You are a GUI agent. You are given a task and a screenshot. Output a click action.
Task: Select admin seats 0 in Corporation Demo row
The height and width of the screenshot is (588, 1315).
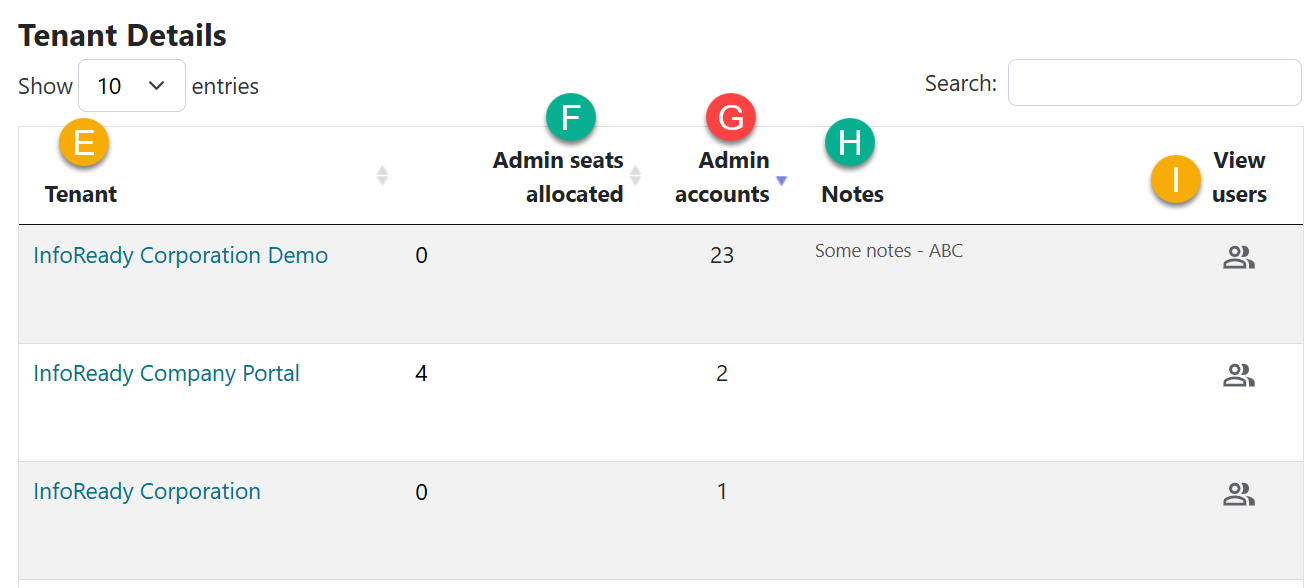[x=421, y=255]
